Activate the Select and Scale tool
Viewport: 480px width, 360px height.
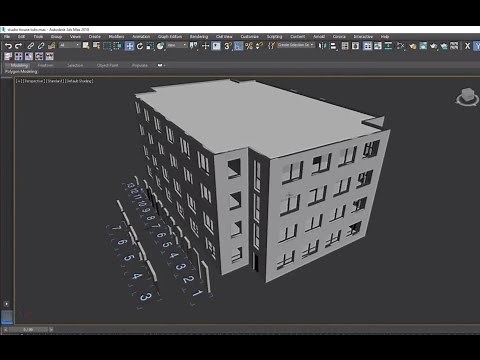(x=150, y=46)
